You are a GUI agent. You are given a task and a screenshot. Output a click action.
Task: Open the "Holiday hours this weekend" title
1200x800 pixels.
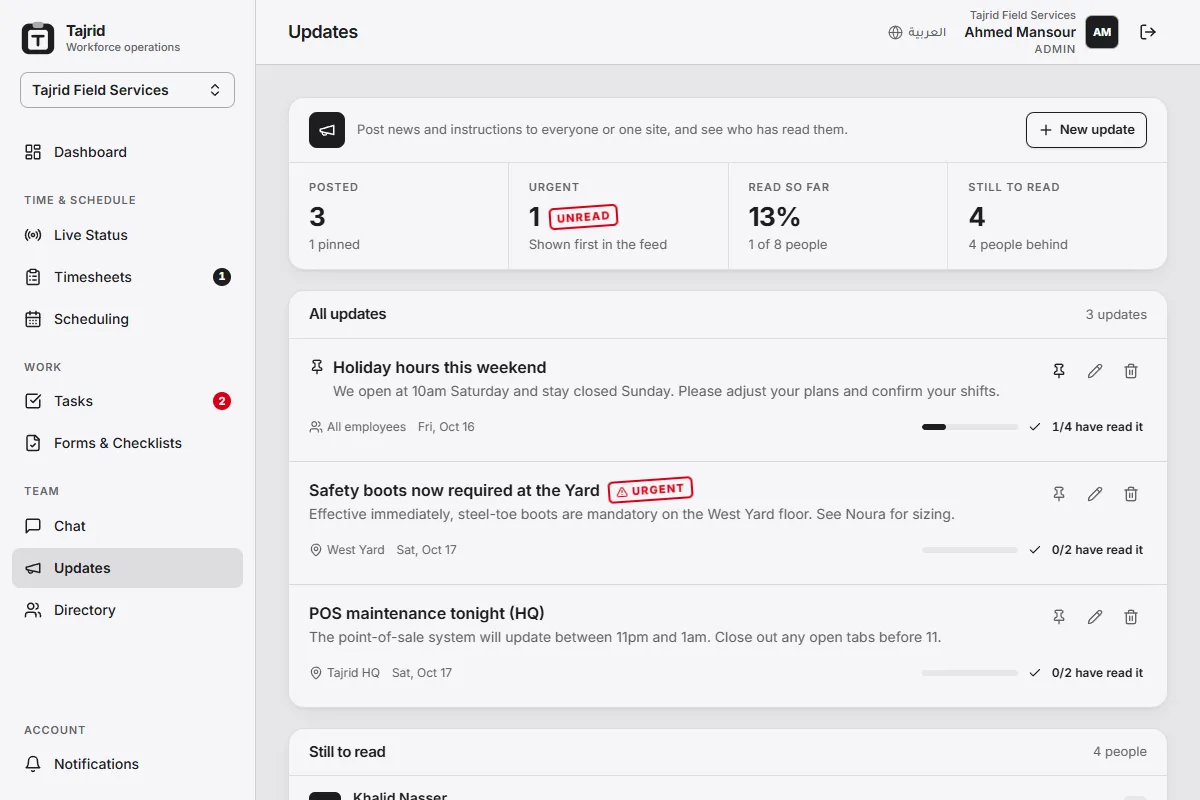coord(440,367)
